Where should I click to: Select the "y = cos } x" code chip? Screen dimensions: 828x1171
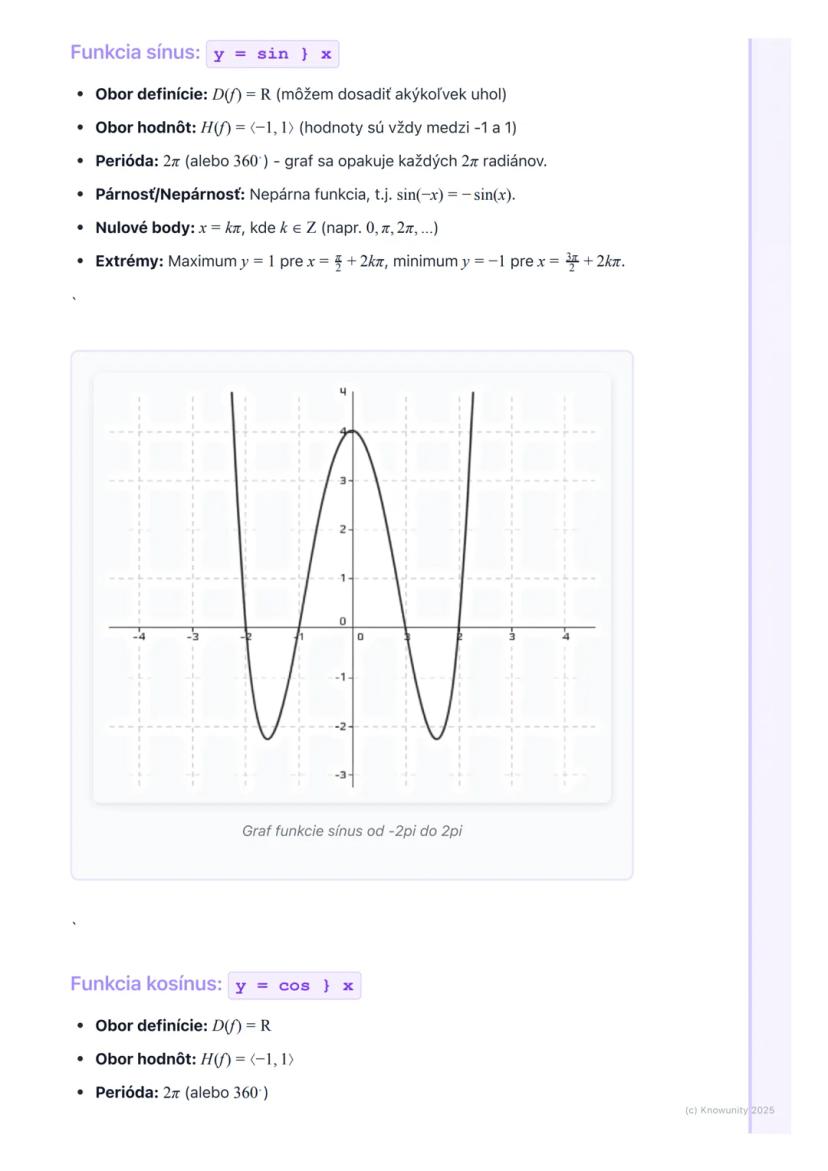click(x=294, y=986)
